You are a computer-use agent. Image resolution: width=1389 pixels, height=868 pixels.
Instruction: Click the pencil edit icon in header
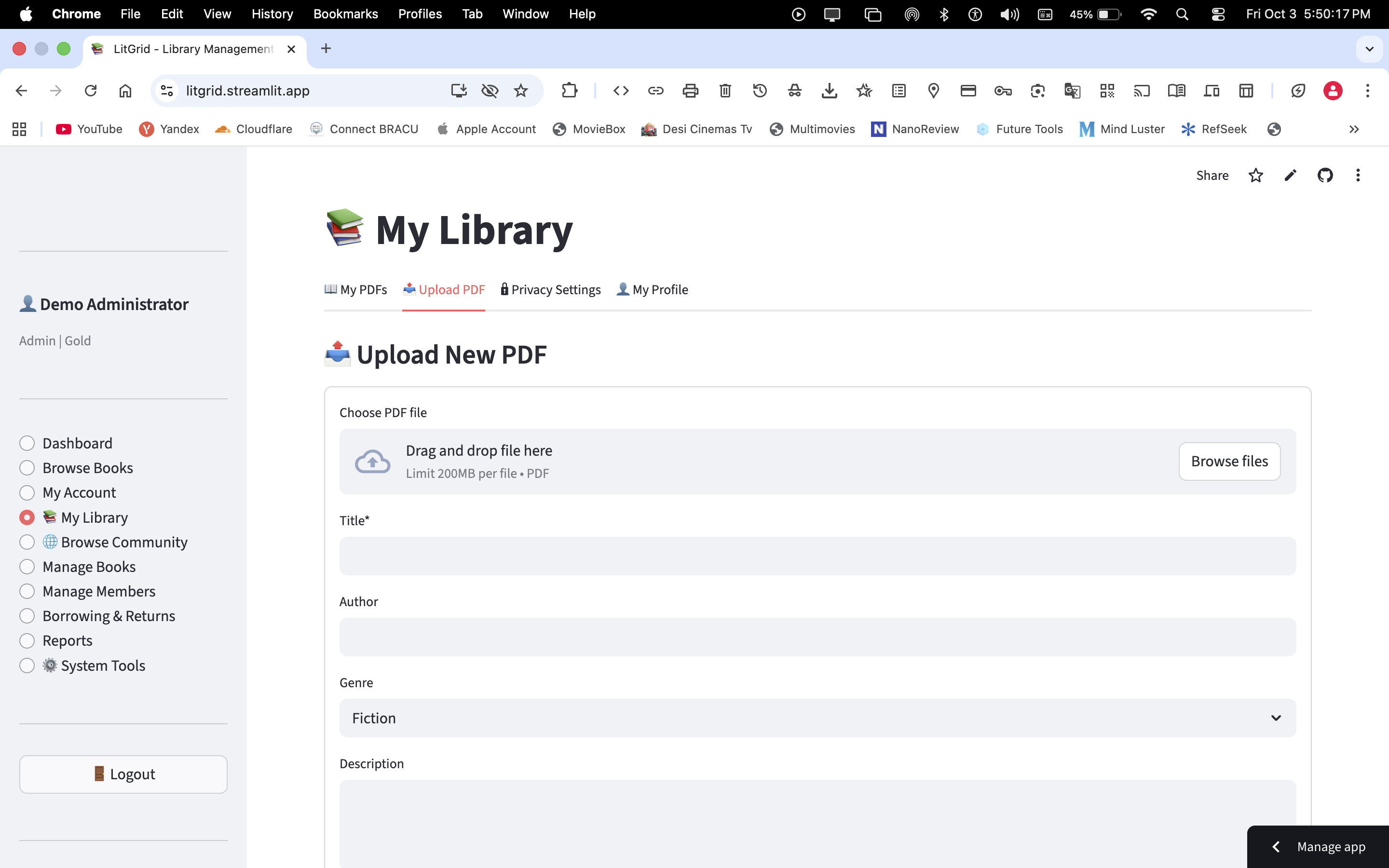click(x=1290, y=175)
